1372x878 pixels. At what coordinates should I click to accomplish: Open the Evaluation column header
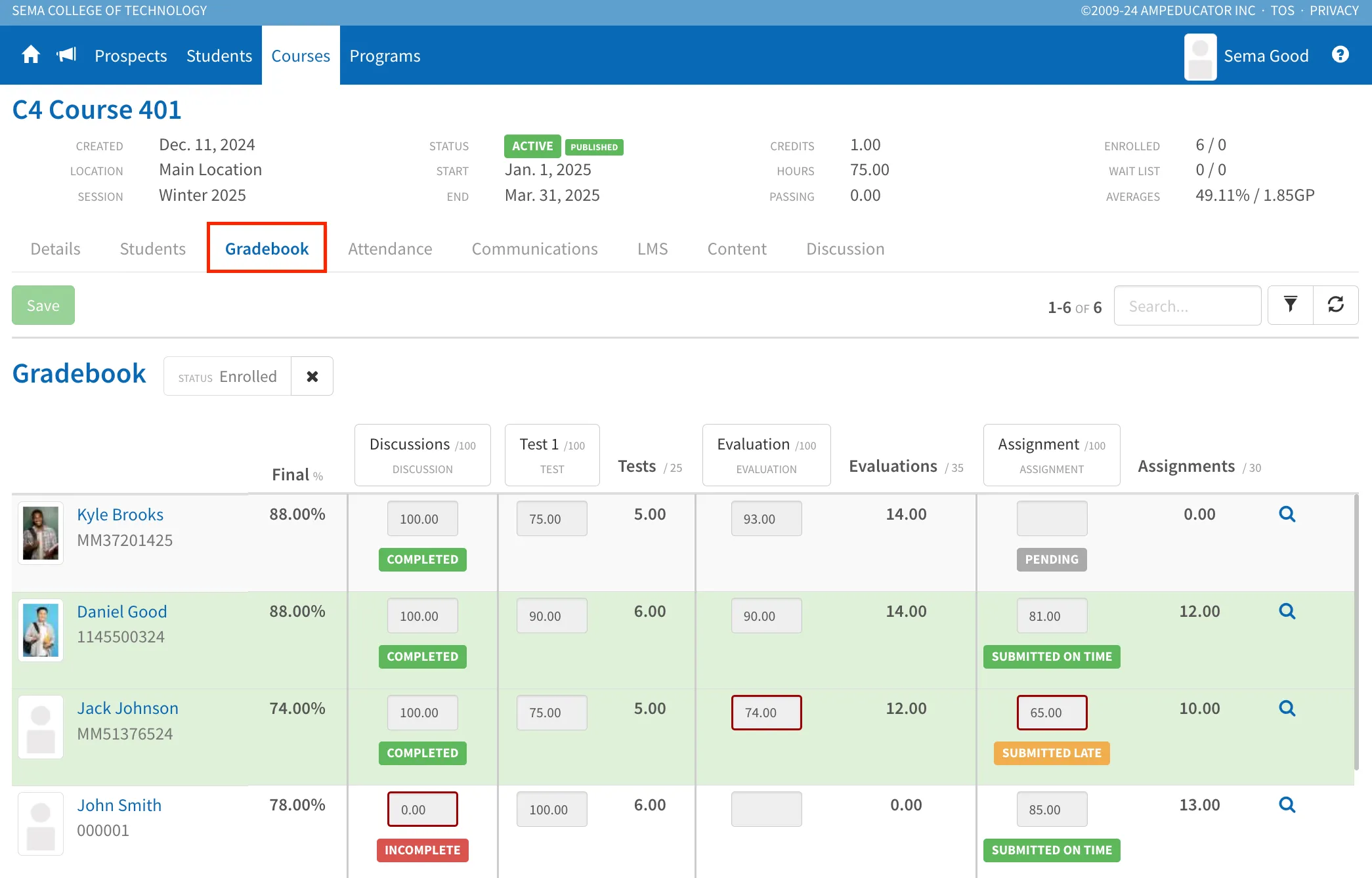point(766,455)
